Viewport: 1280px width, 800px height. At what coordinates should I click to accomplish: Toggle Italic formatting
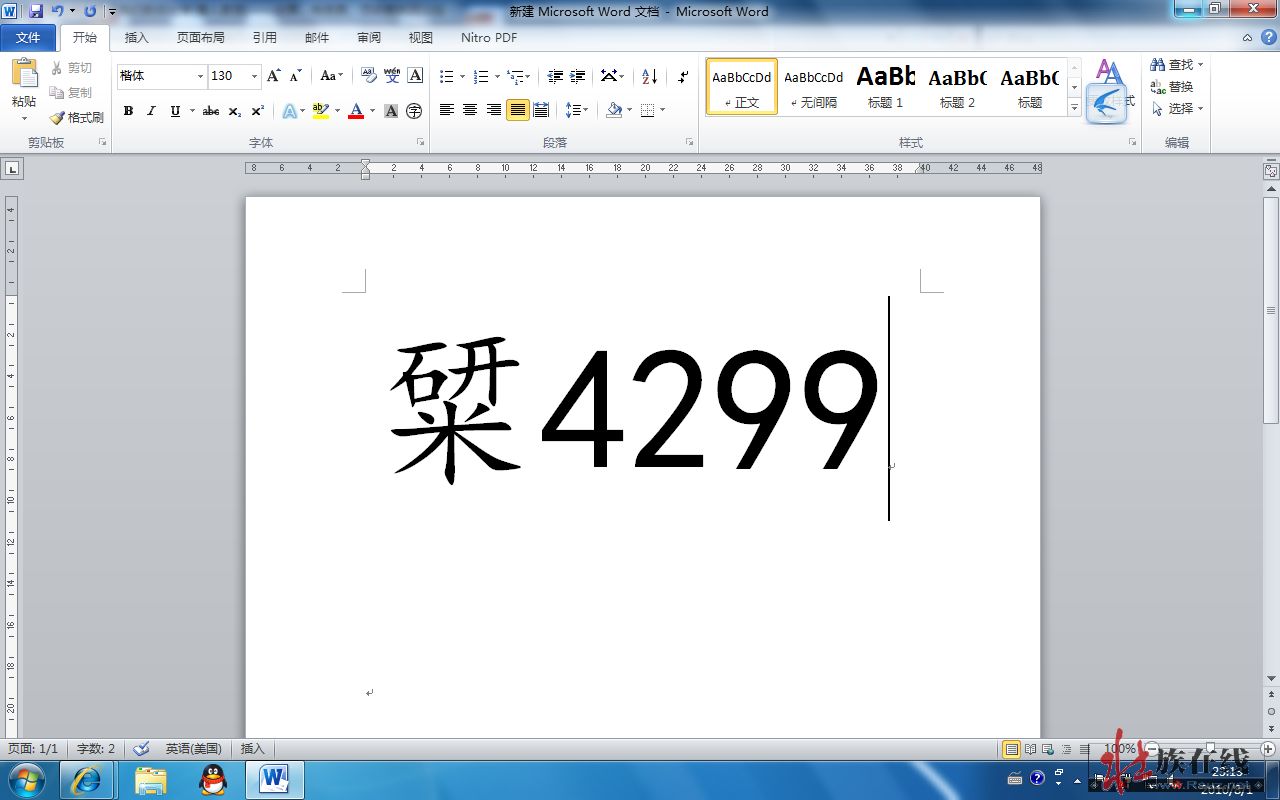[151, 111]
